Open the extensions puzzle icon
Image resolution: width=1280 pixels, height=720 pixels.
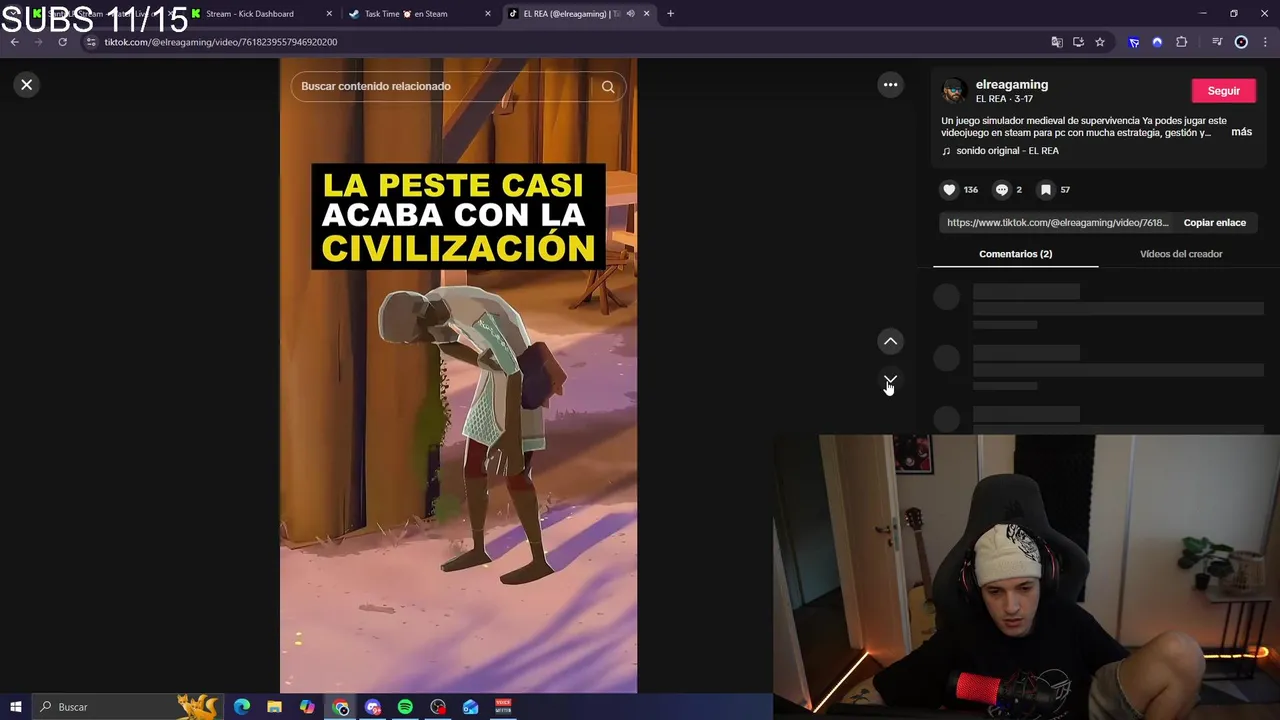point(1182,42)
